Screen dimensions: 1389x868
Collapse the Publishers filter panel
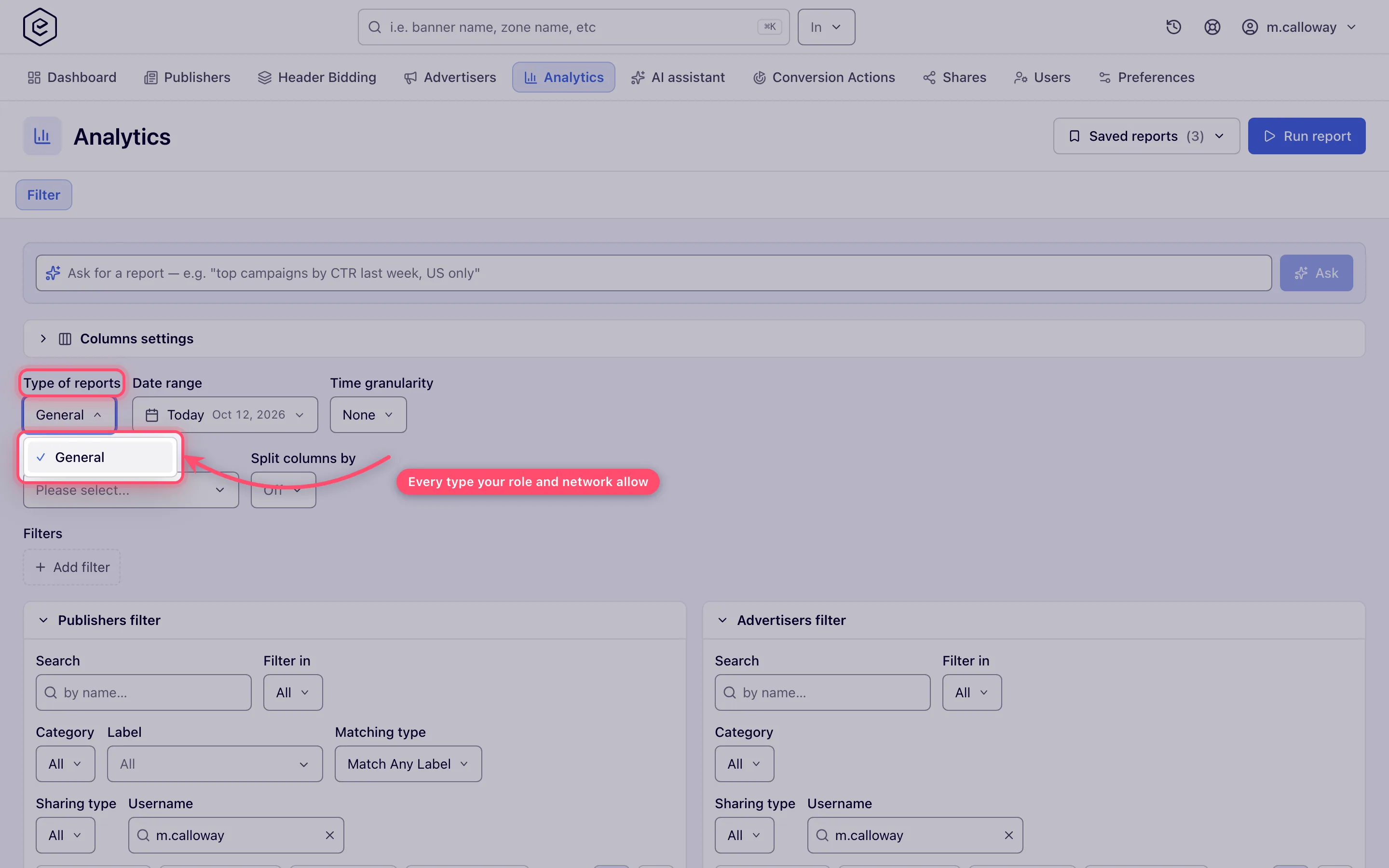[x=43, y=620]
